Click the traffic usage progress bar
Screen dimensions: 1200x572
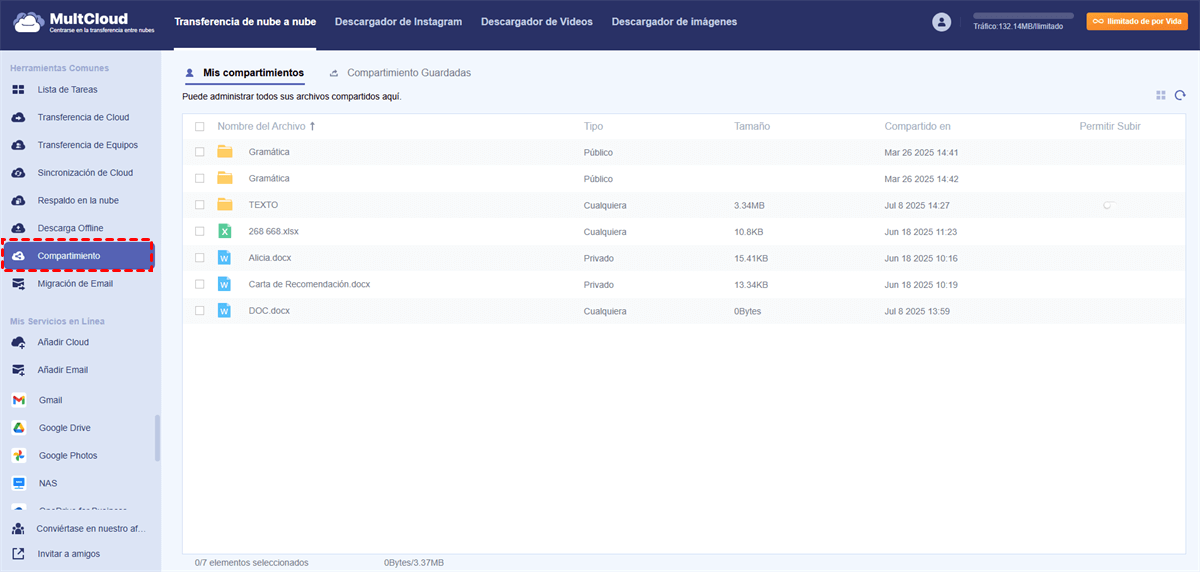point(1023,17)
